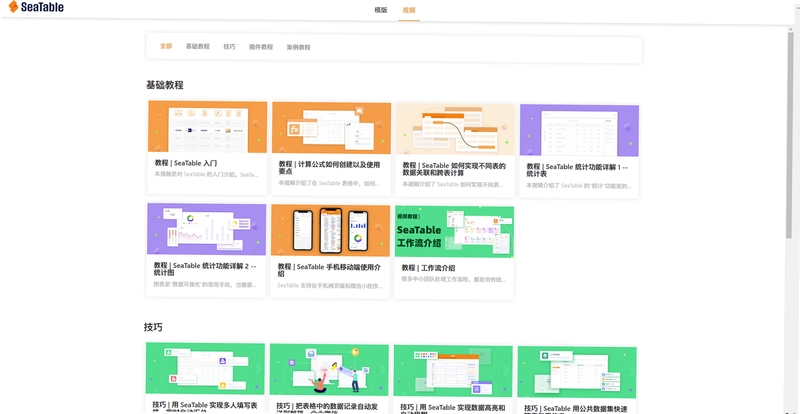Image resolution: width=800 pixels, height=414 pixels.
Task: Filter videos by 全部
Action: [x=166, y=46]
